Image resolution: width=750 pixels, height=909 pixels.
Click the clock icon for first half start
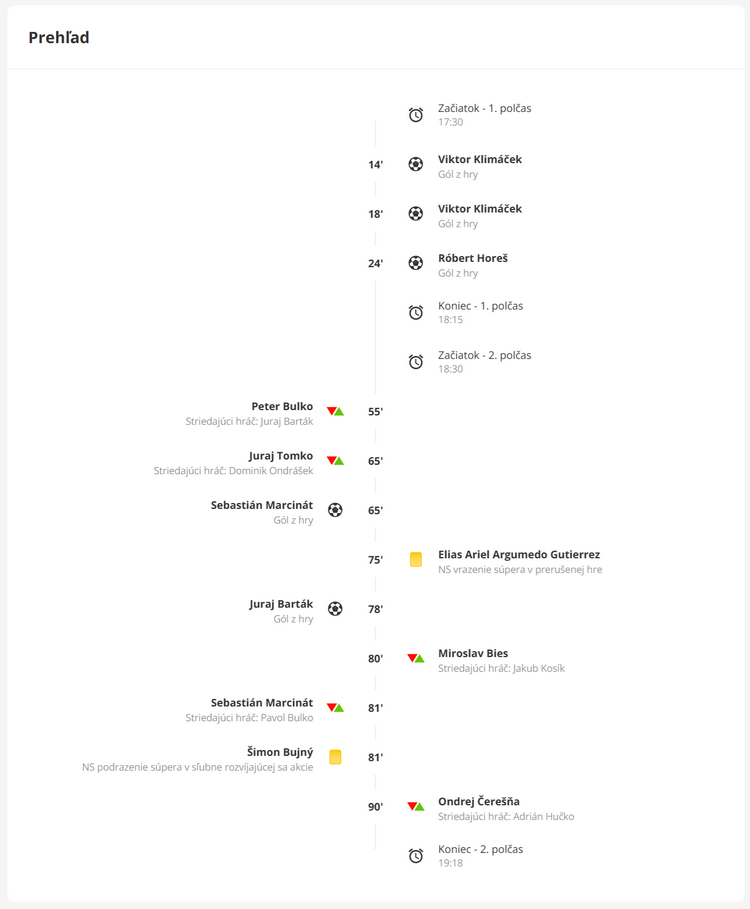point(416,115)
